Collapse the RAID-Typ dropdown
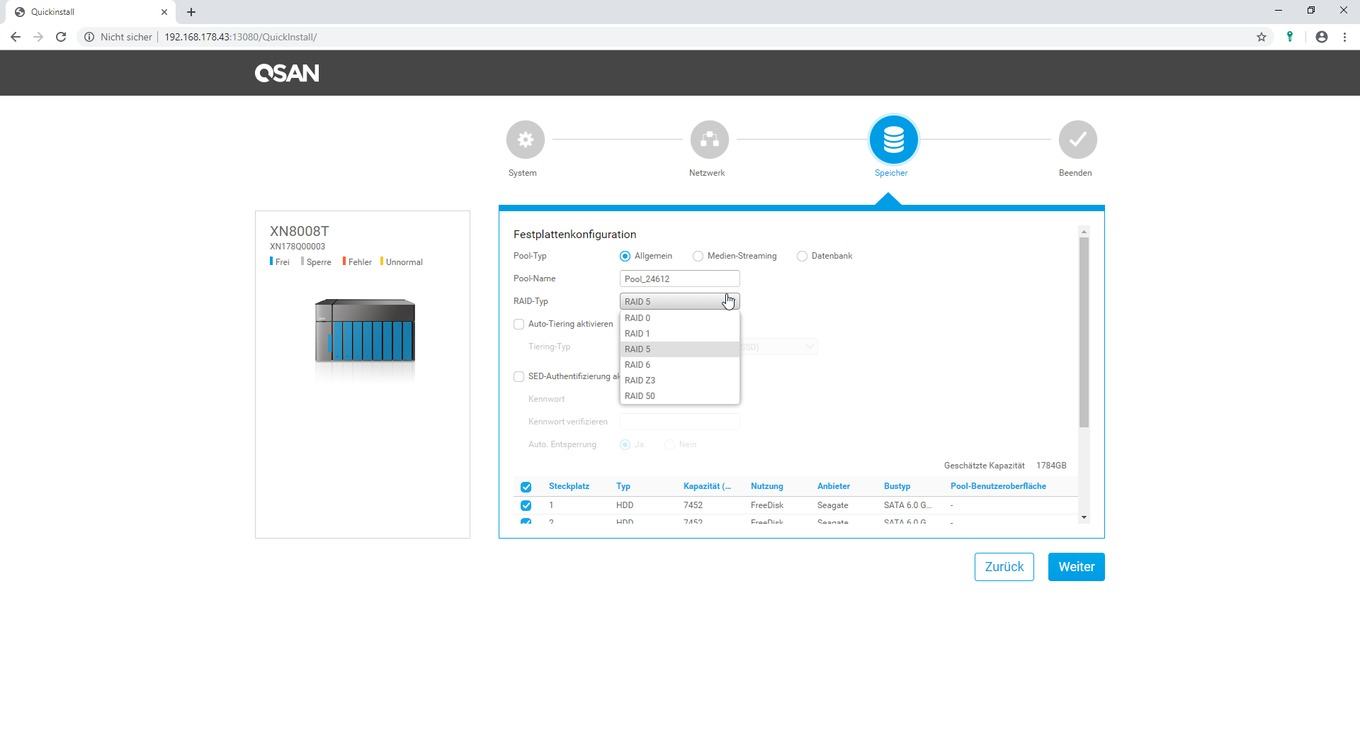This screenshot has height=737, width=1360. pyautogui.click(x=679, y=301)
